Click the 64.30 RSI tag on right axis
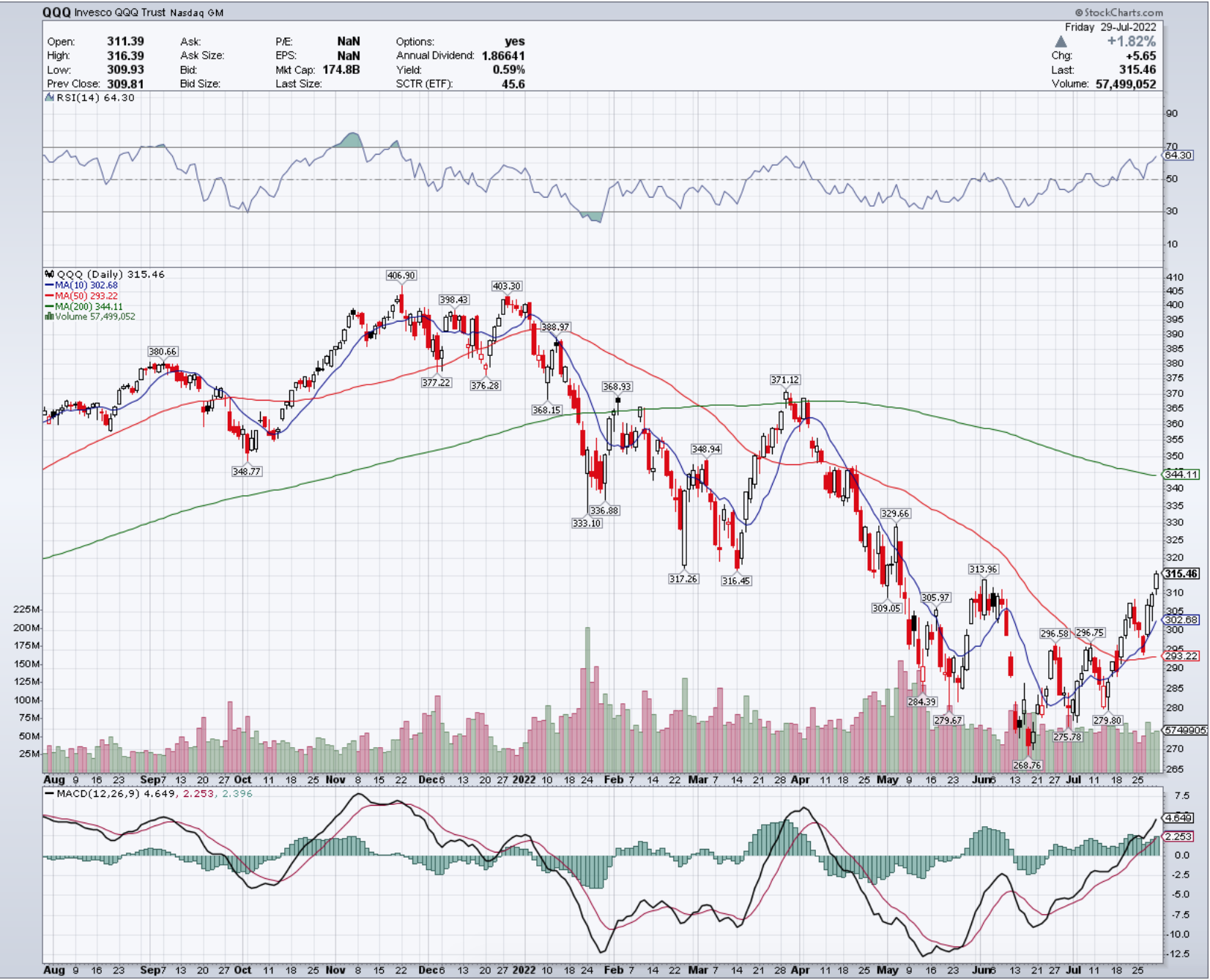This screenshot has height=980, width=1210. [x=1179, y=155]
